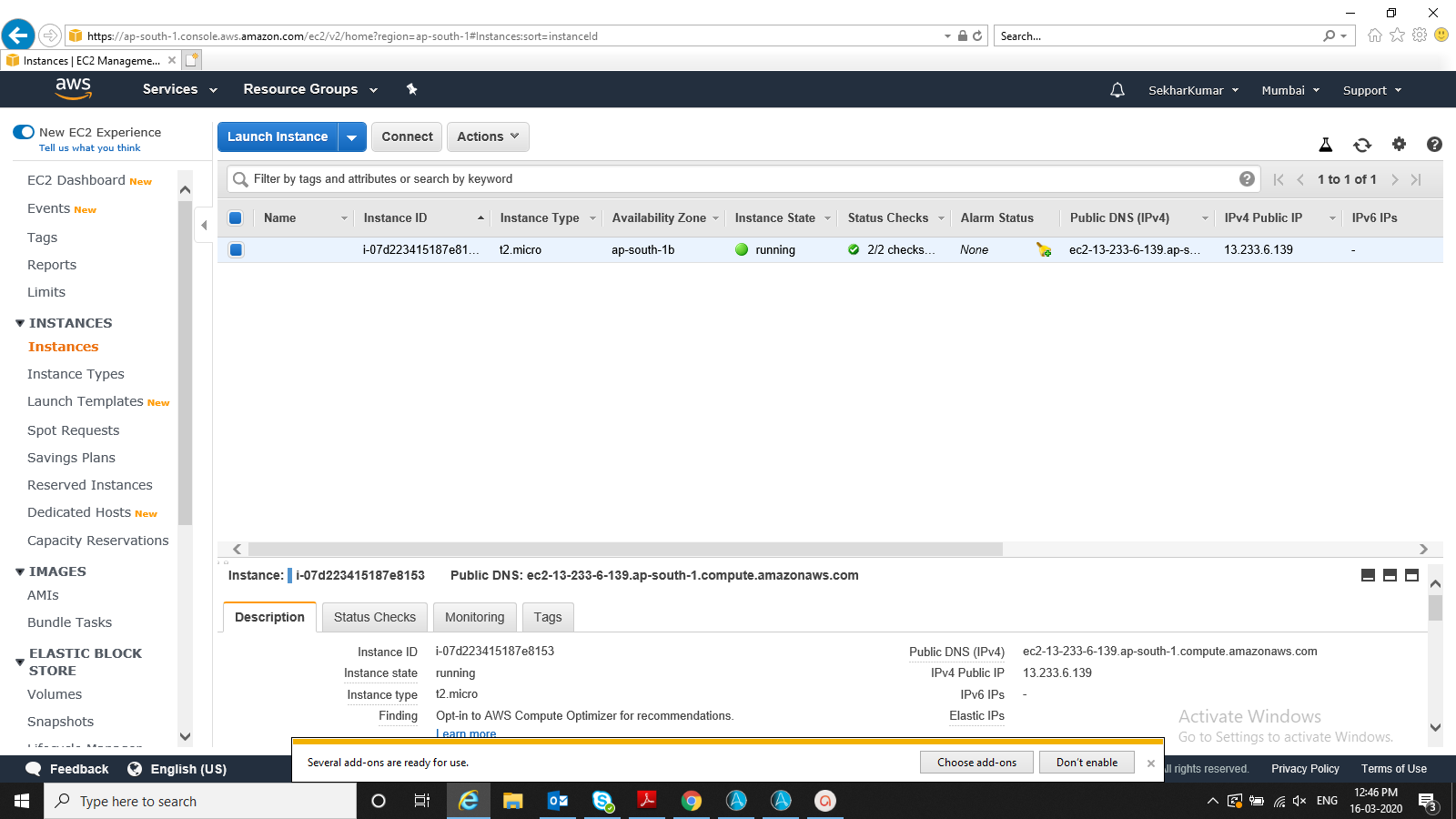1456x819 pixels.
Task: Open Spot Requests in the sidebar
Action: pos(73,430)
